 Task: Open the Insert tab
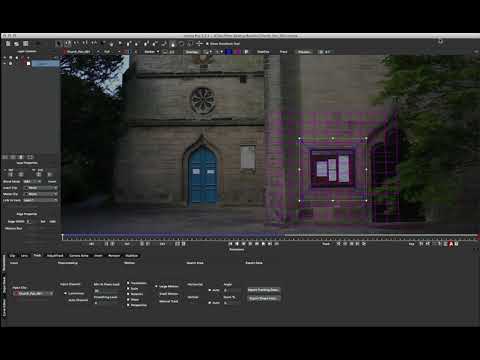[98, 256]
